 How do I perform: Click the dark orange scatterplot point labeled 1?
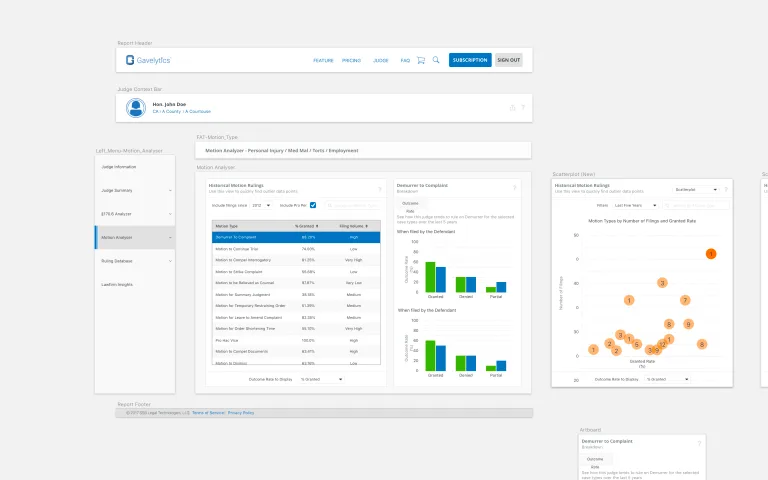[x=711, y=254]
